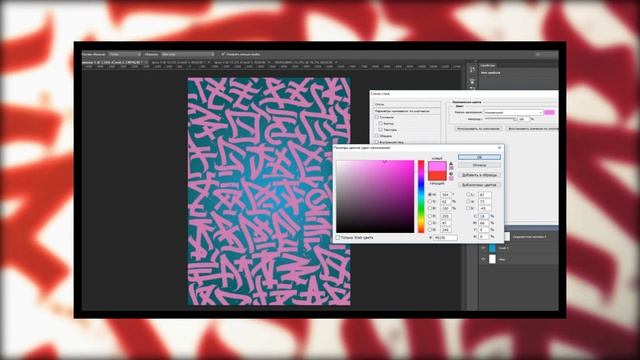Screen dimensions: 640x360
Task: Click the cyan C percentage field
Action: coord(484,216)
